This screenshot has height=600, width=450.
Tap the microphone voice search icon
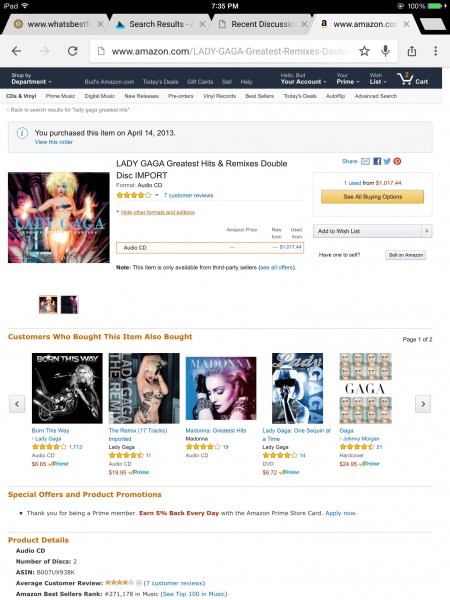coord(386,51)
